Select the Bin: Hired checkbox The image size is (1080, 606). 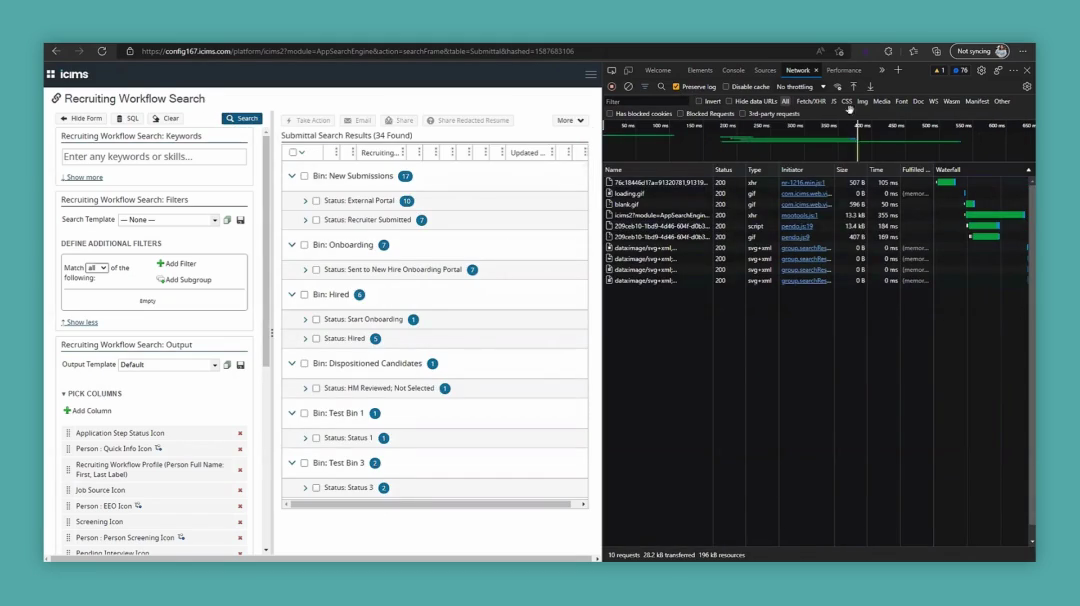tap(304, 295)
